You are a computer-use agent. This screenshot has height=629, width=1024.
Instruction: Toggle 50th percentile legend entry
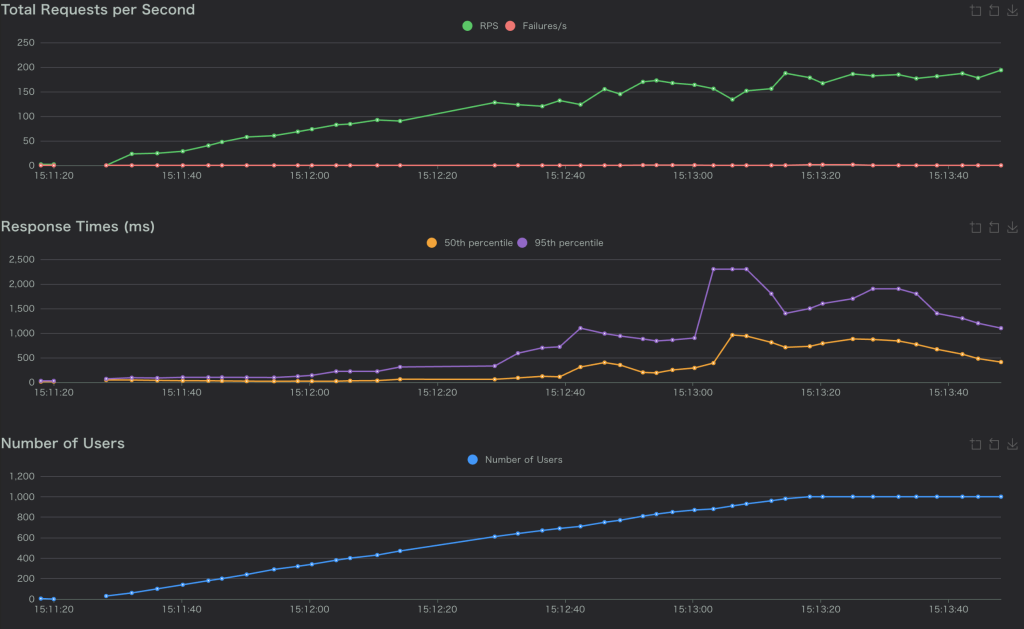pos(478,243)
